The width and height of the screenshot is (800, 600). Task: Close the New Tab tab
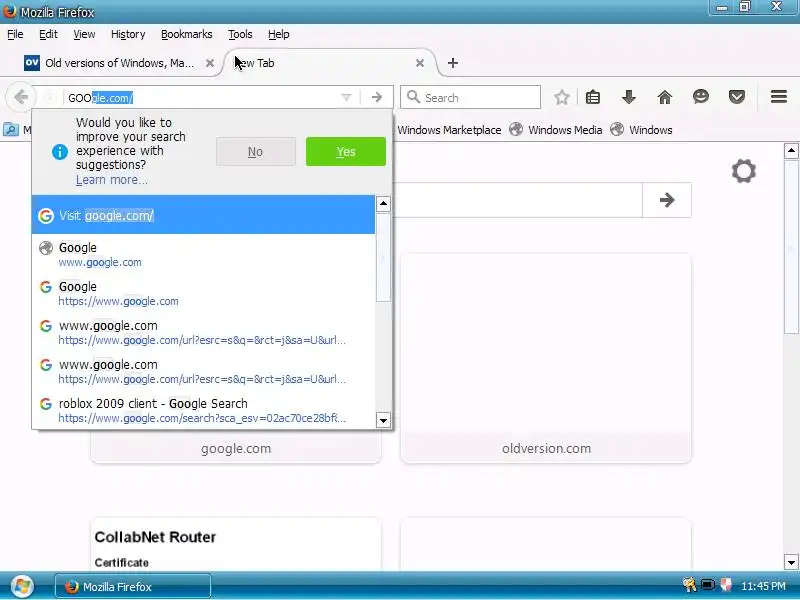pos(420,63)
